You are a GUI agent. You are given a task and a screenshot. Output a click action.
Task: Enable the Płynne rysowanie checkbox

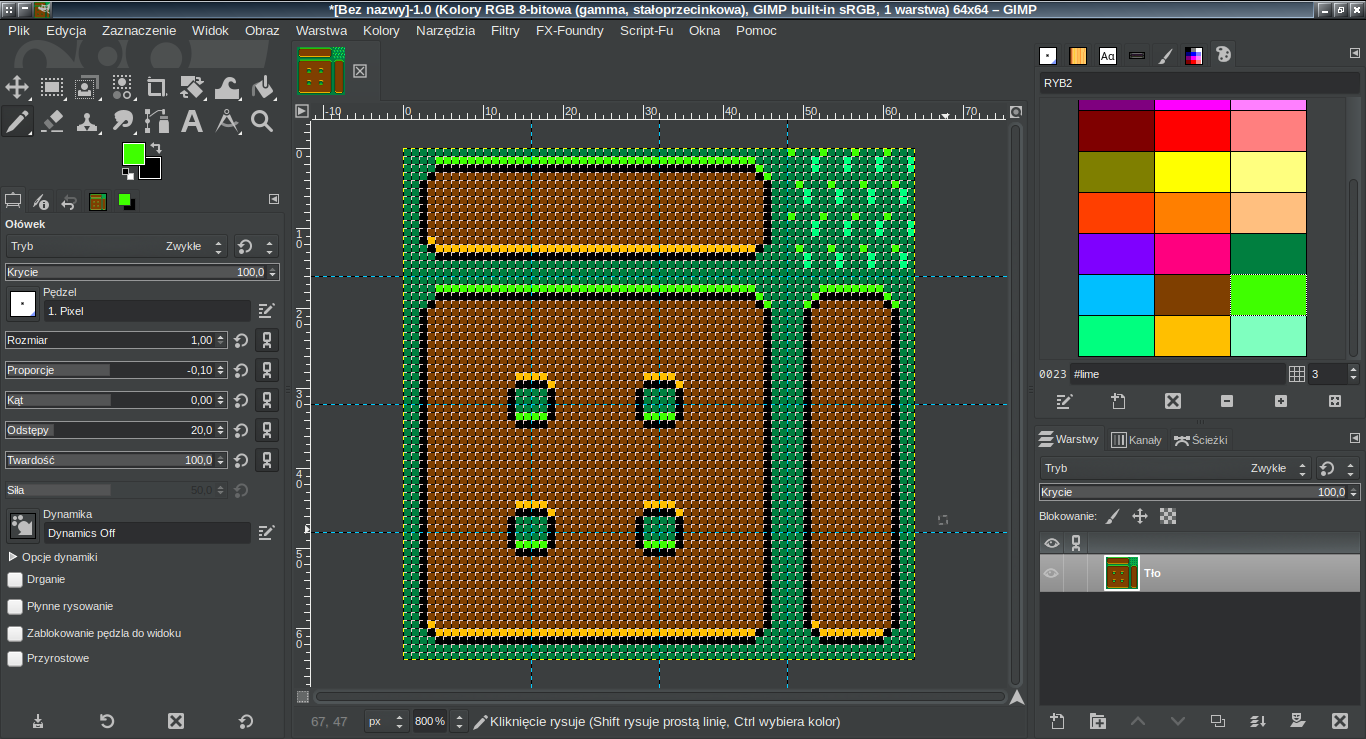pyautogui.click(x=15, y=606)
